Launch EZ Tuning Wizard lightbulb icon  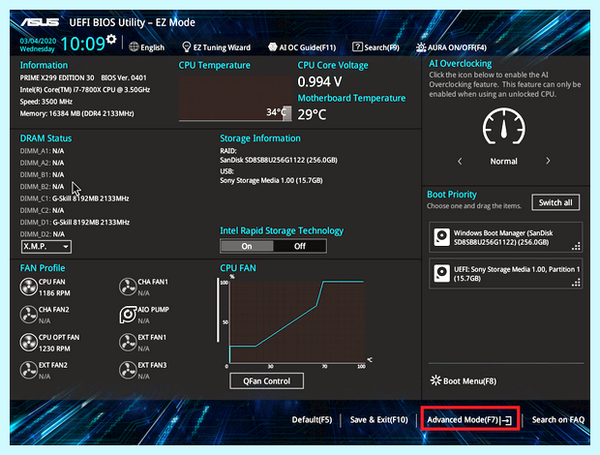pos(186,47)
